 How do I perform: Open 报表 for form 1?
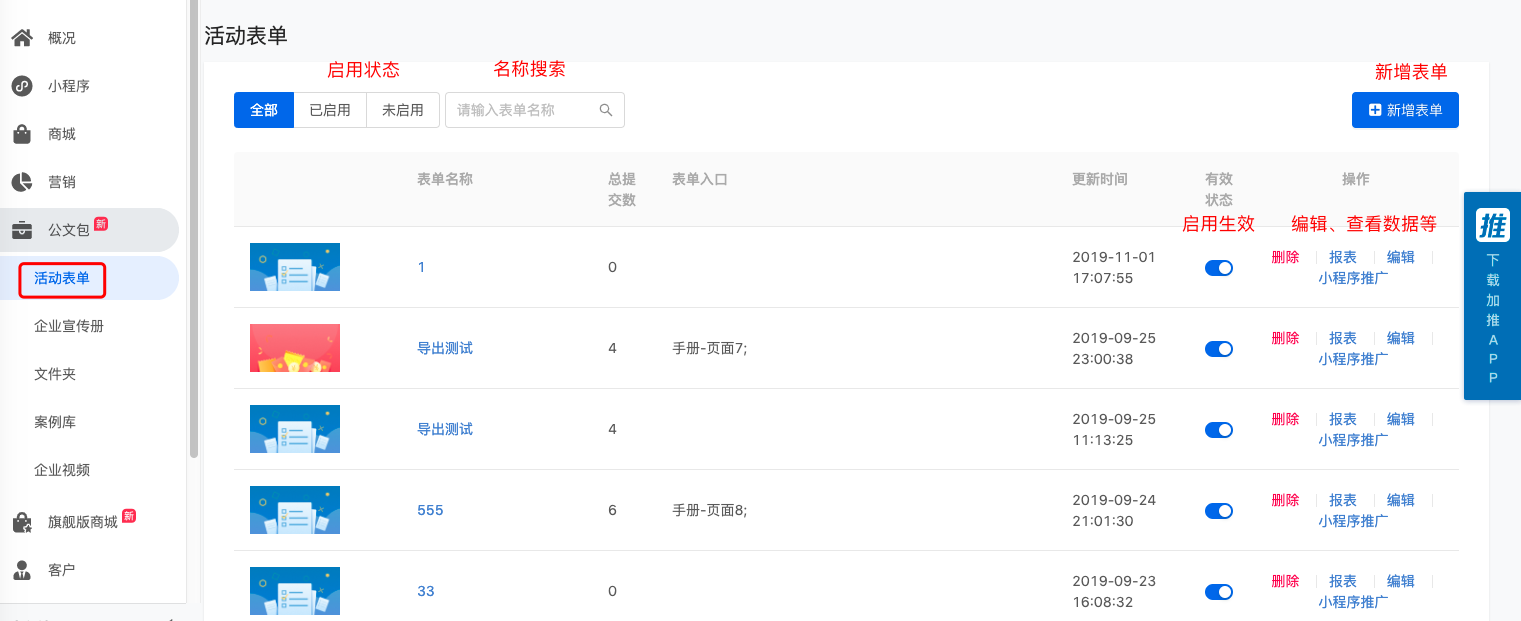coord(1343,257)
